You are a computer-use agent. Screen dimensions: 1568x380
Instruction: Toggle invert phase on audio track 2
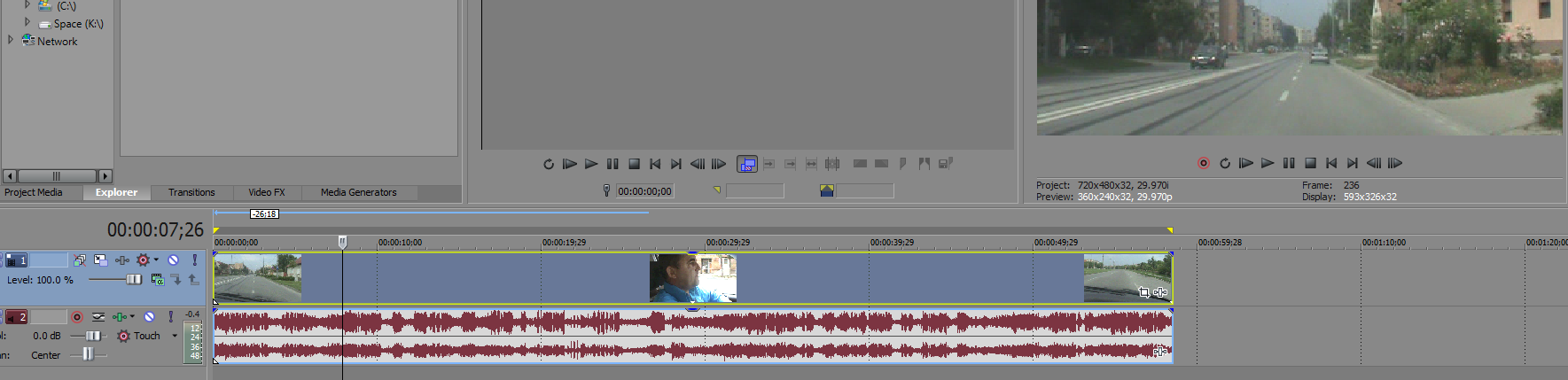[x=98, y=317]
